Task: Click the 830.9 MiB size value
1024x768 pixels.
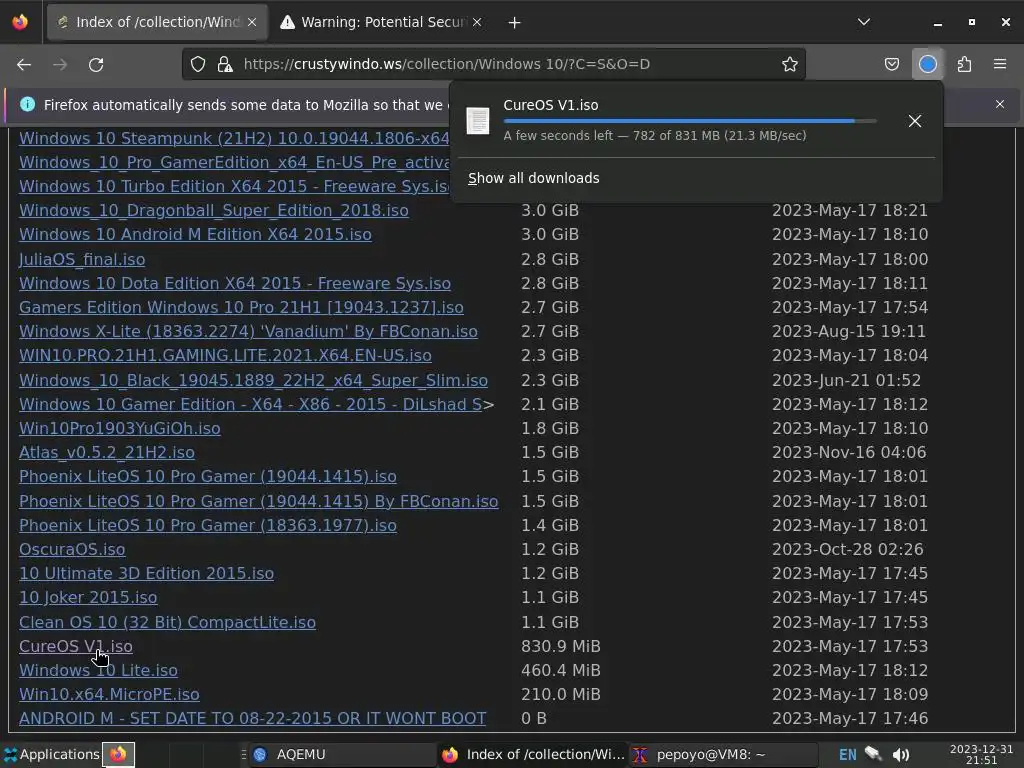Action: pos(560,646)
